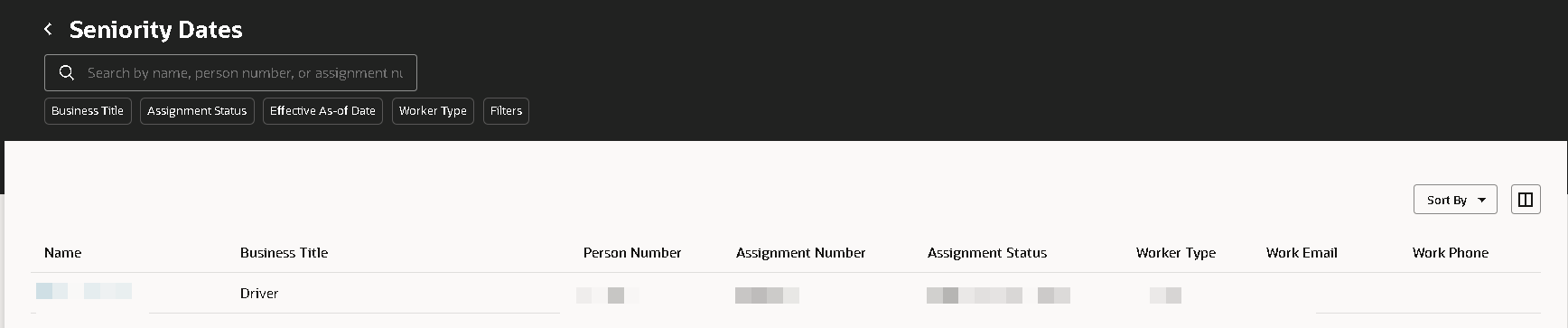The image size is (1568, 328).
Task: Open the Worker Type filter chip
Action: (x=433, y=111)
